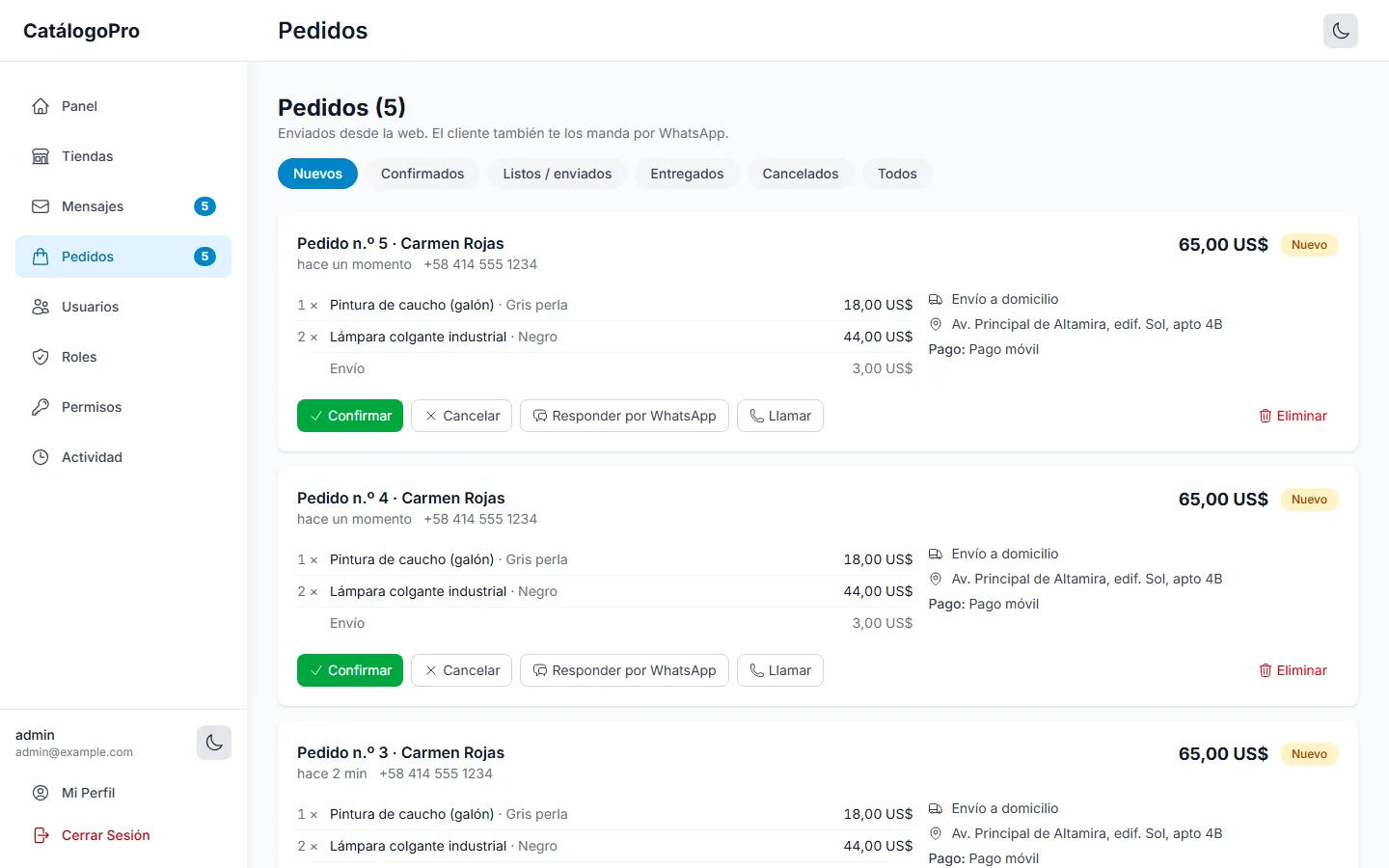Screen dimensions: 1389x868
Task: Switch to the Confirmados tab
Action: tap(422, 174)
